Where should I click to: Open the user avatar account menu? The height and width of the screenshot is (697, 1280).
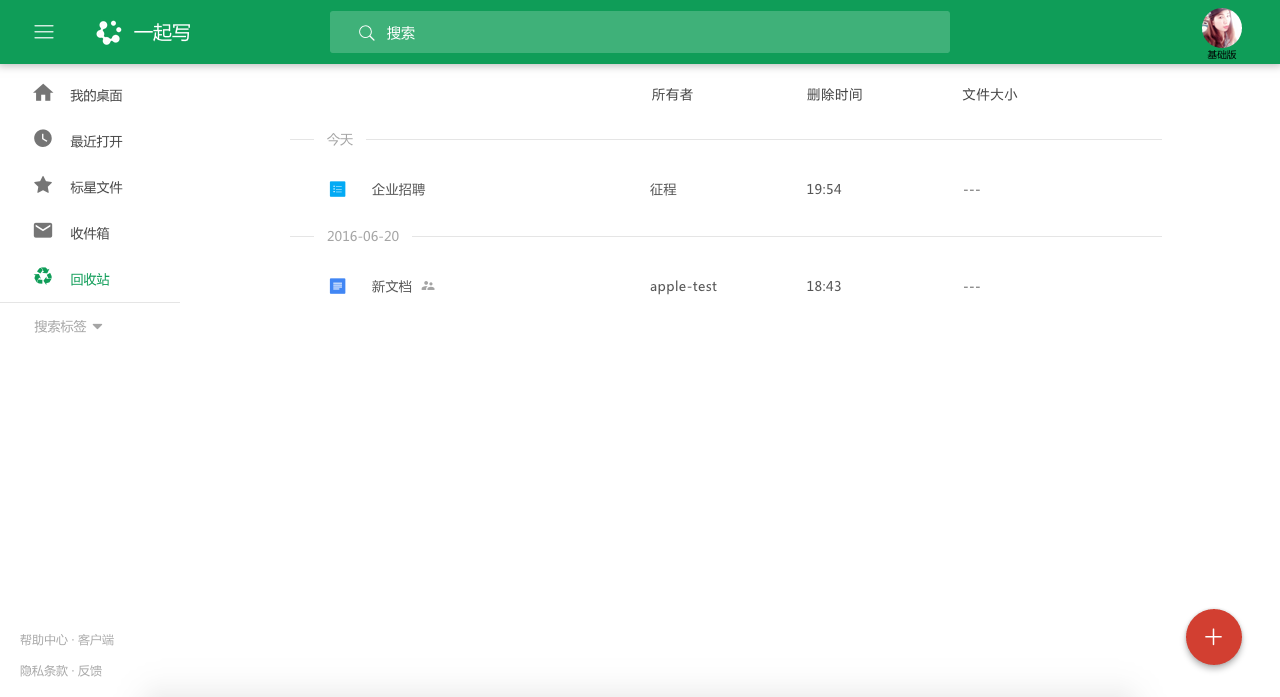tap(1222, 29)
